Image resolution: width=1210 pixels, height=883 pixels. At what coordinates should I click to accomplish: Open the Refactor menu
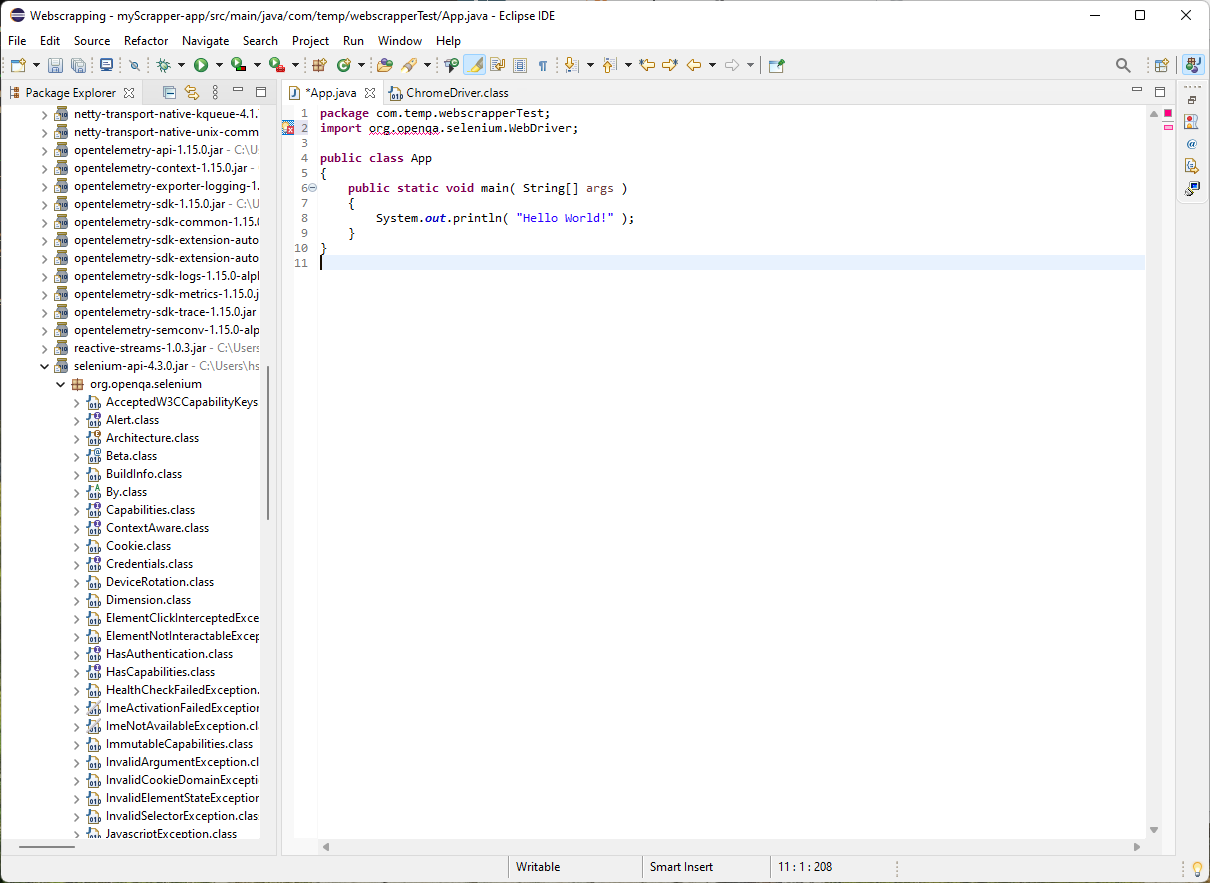tap(146, 41)
